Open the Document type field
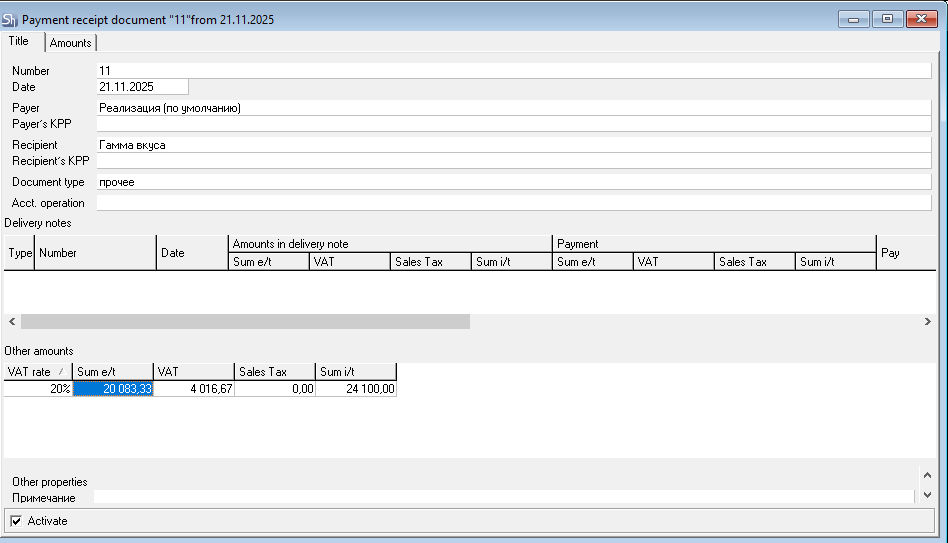 click(513, 182)
